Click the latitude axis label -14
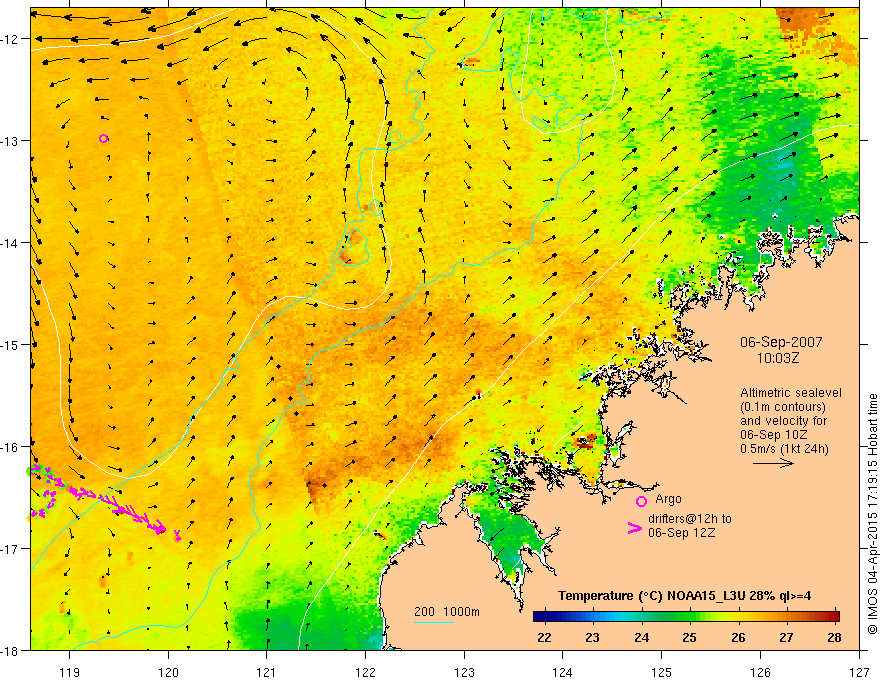 12,243
